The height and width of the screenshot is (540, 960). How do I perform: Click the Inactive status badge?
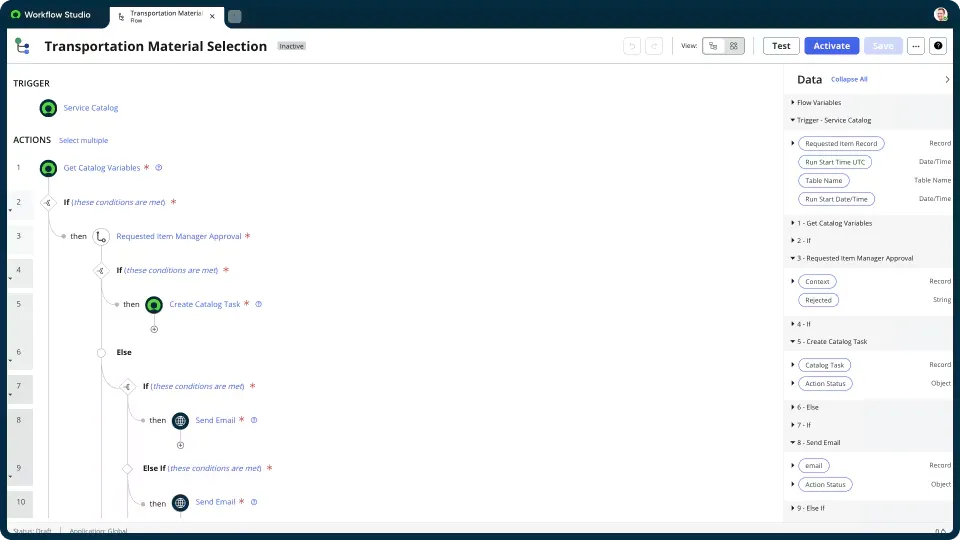[x=291, y=46]
